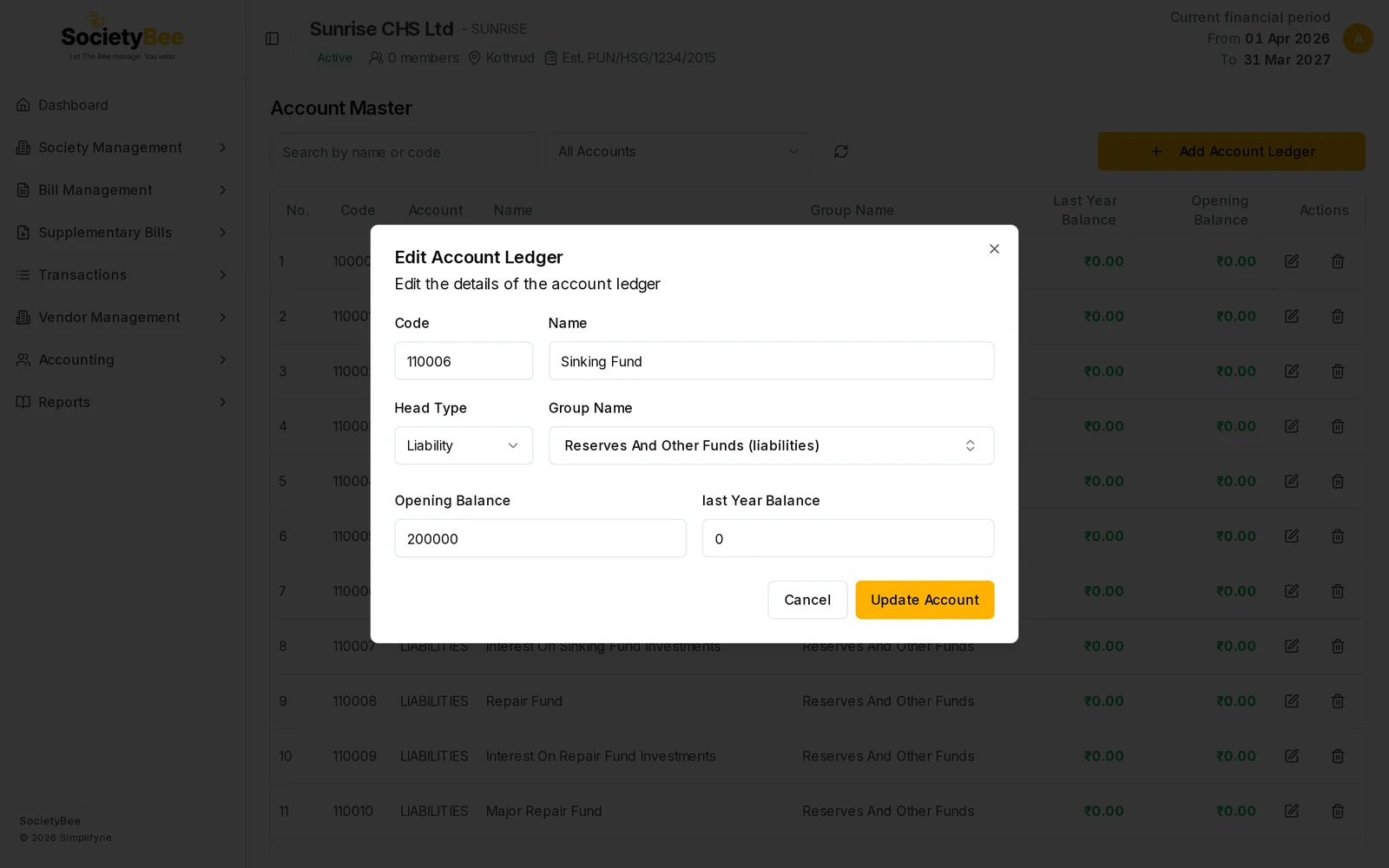Click Update Account button
The height and width of the screenshot is (868, 1389).
925,600
